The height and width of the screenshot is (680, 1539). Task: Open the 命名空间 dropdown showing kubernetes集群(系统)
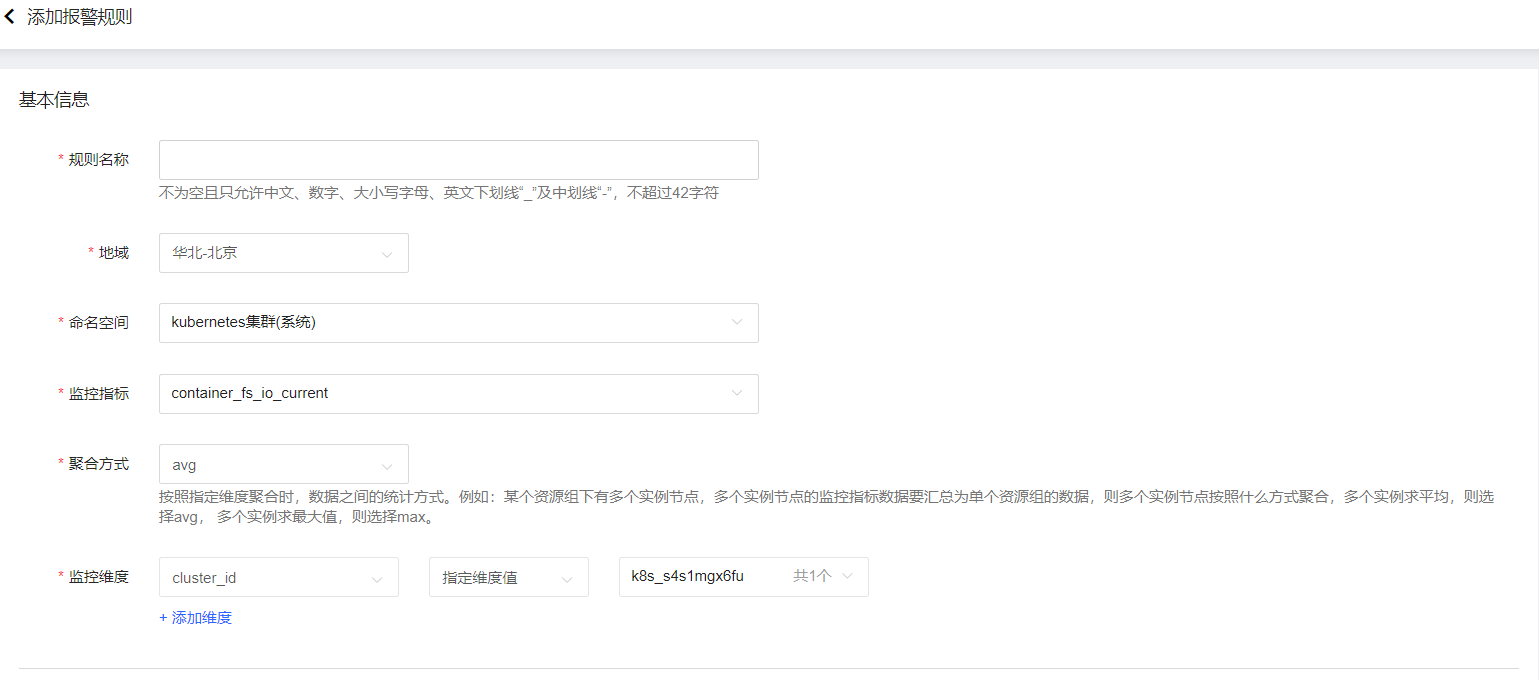pos(459,323)
